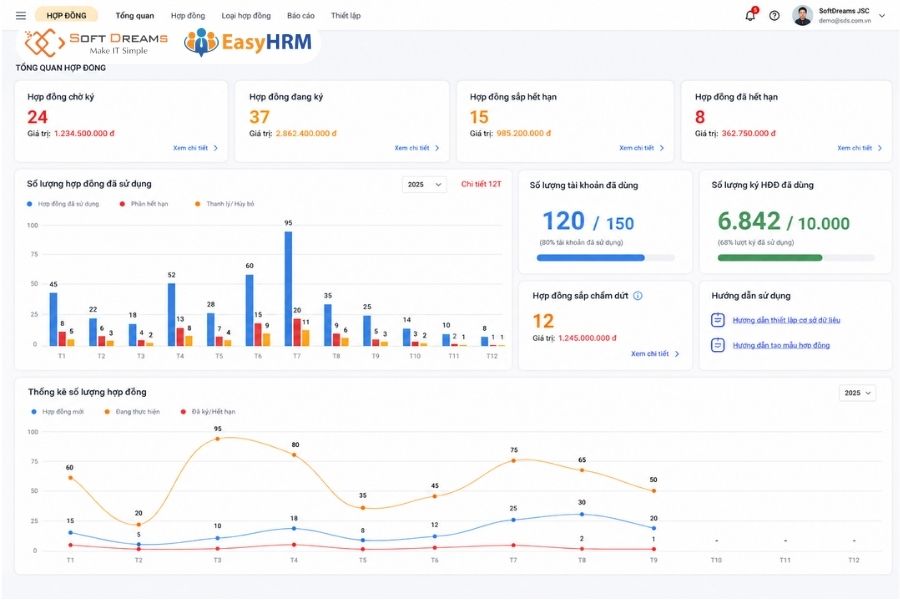Click the 6.842 signing count

click(749, 221)
